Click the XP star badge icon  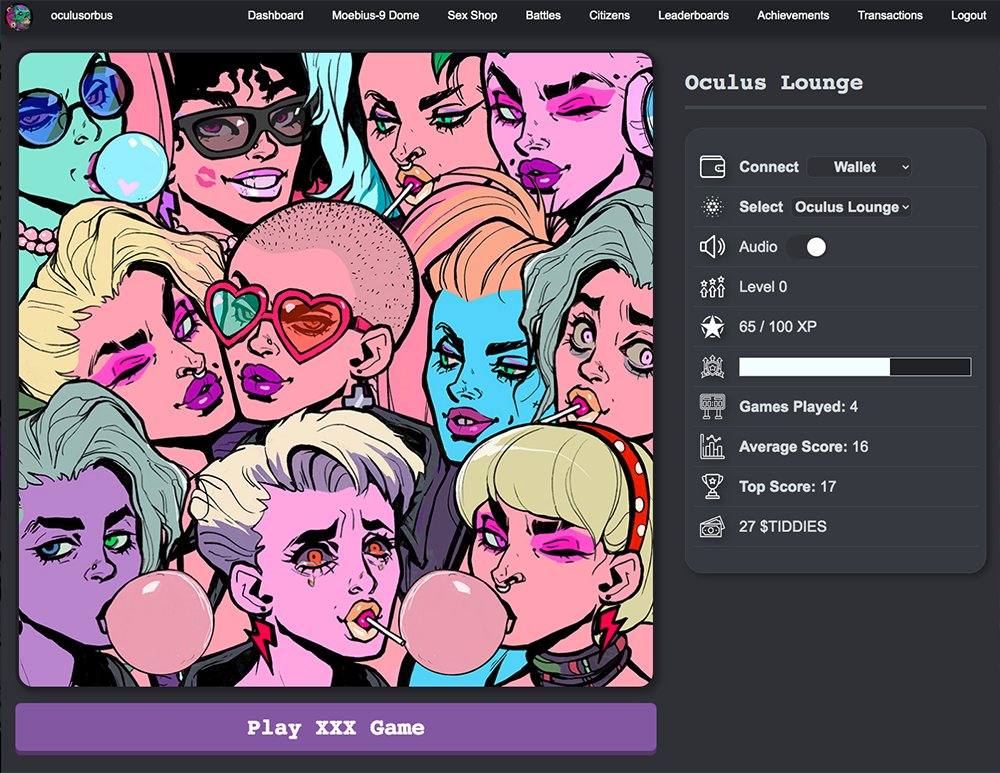click(x=711, y=327)
